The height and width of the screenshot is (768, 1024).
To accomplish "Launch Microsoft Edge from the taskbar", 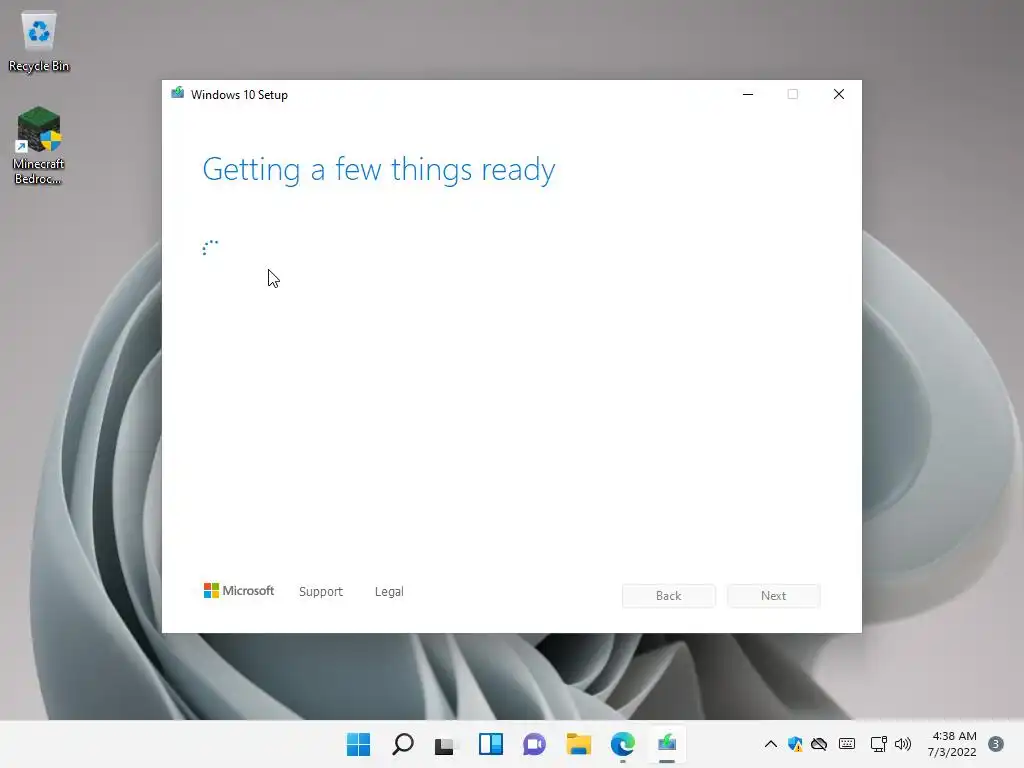I will tap(622, 744).
